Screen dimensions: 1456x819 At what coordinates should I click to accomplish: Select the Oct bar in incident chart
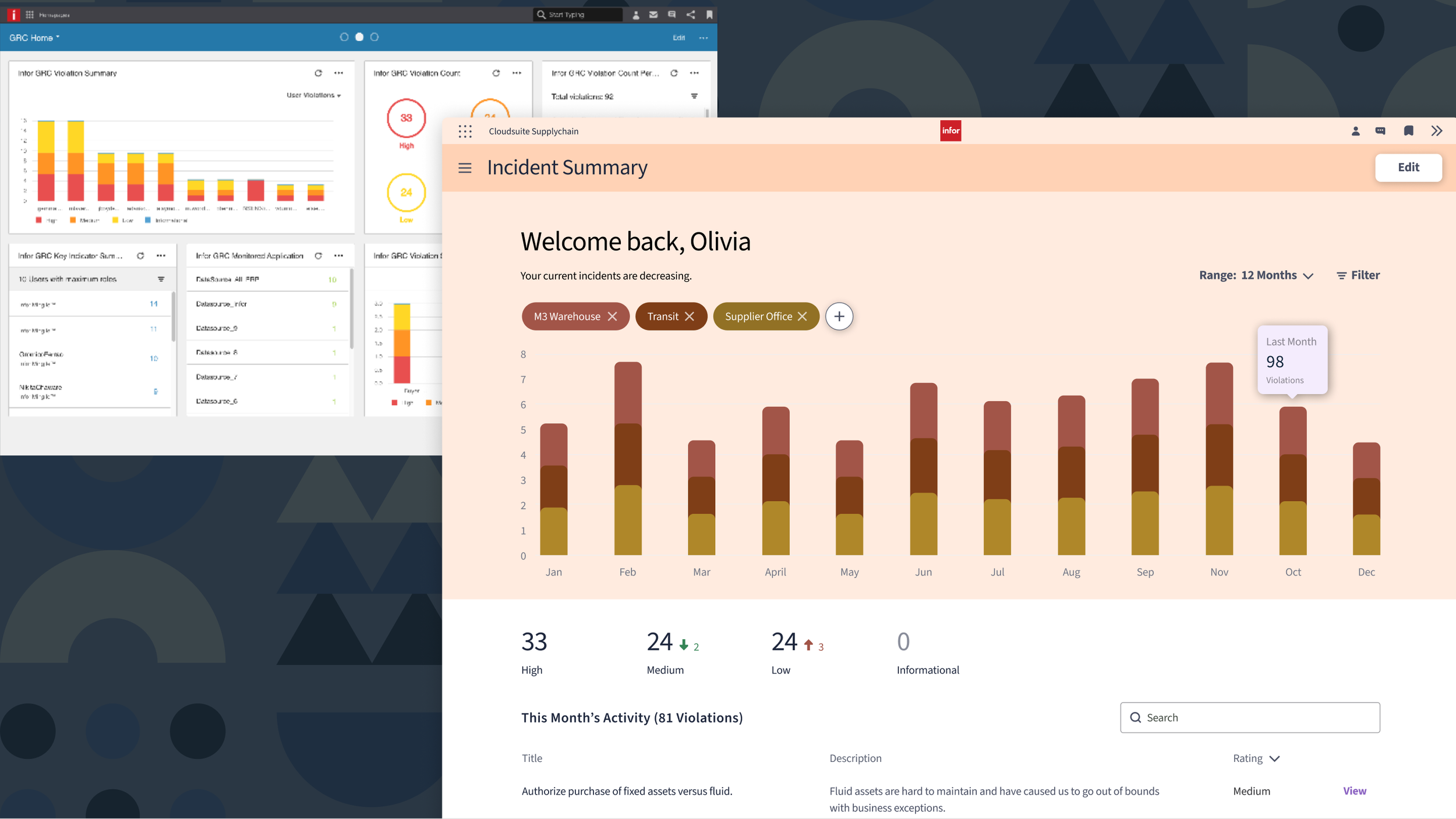coord(1292,480)
